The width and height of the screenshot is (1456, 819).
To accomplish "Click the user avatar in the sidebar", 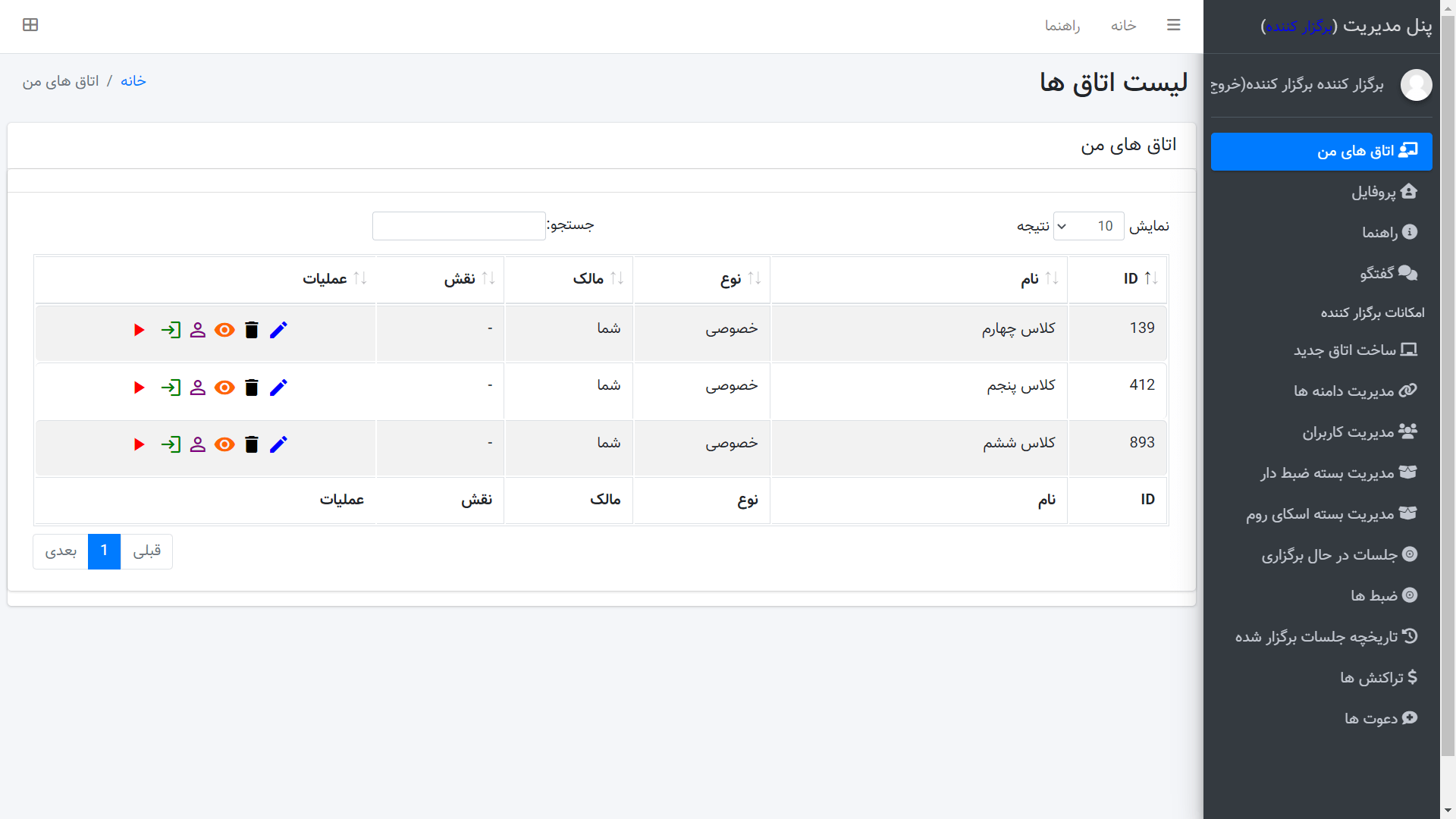I will click(1416, 84).
